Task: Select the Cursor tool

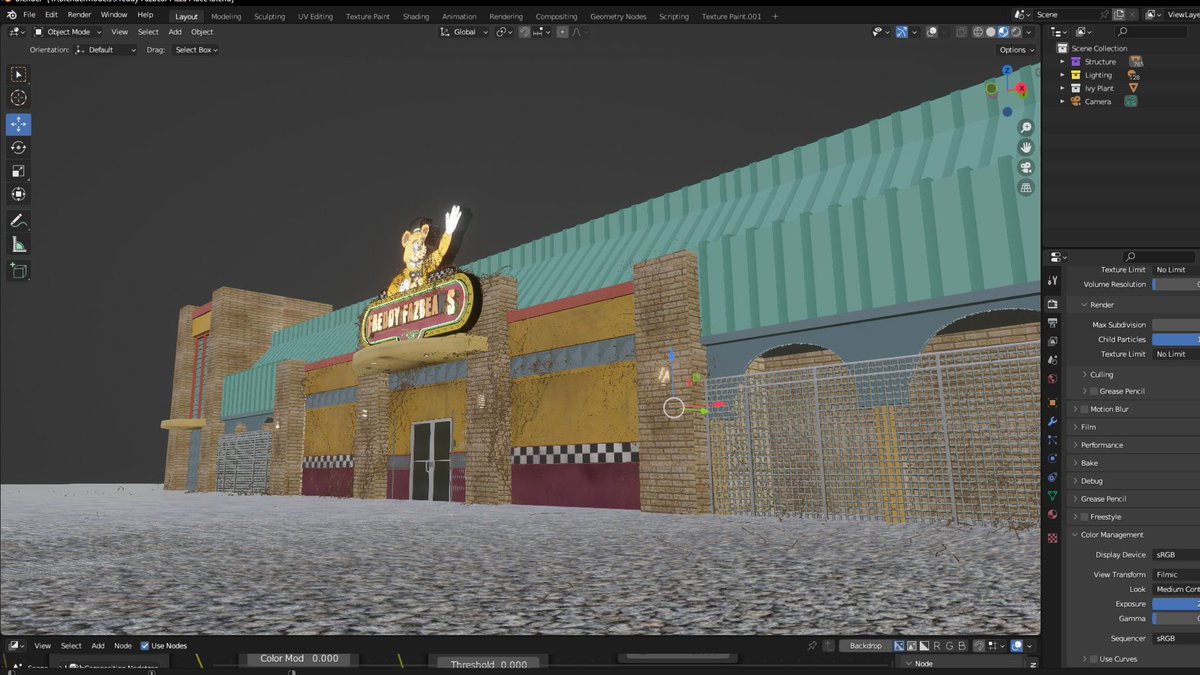Action: [x=18, y=98]
